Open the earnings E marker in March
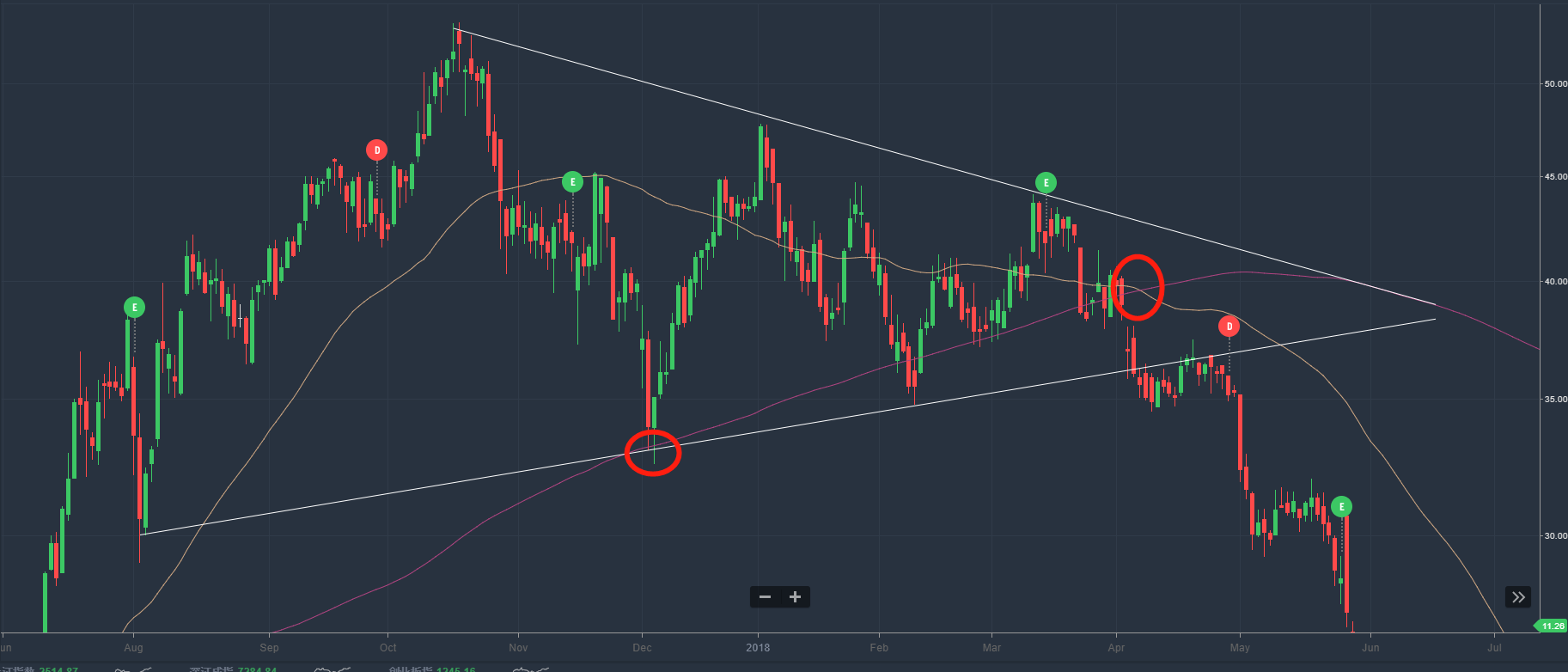The image size is (1568, 672). [1046, 182]
